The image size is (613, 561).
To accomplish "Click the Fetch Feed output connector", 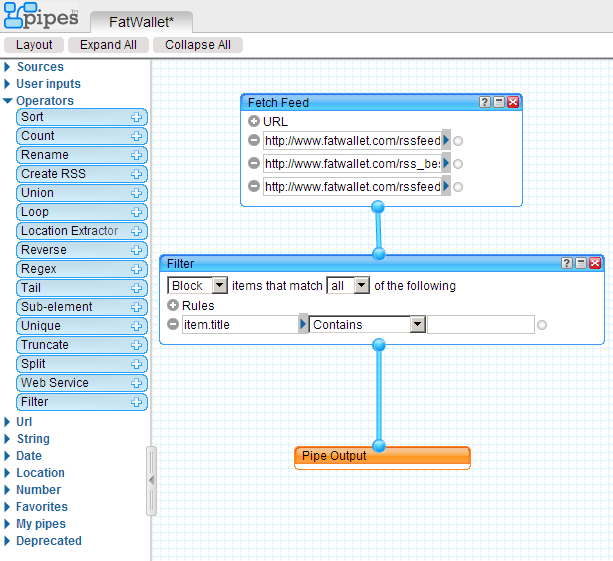I will (x=378, y=207).
